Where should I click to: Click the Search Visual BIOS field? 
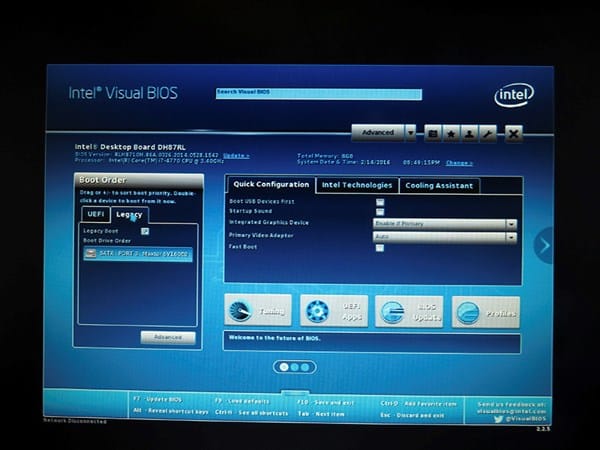[x=319, y=94]
